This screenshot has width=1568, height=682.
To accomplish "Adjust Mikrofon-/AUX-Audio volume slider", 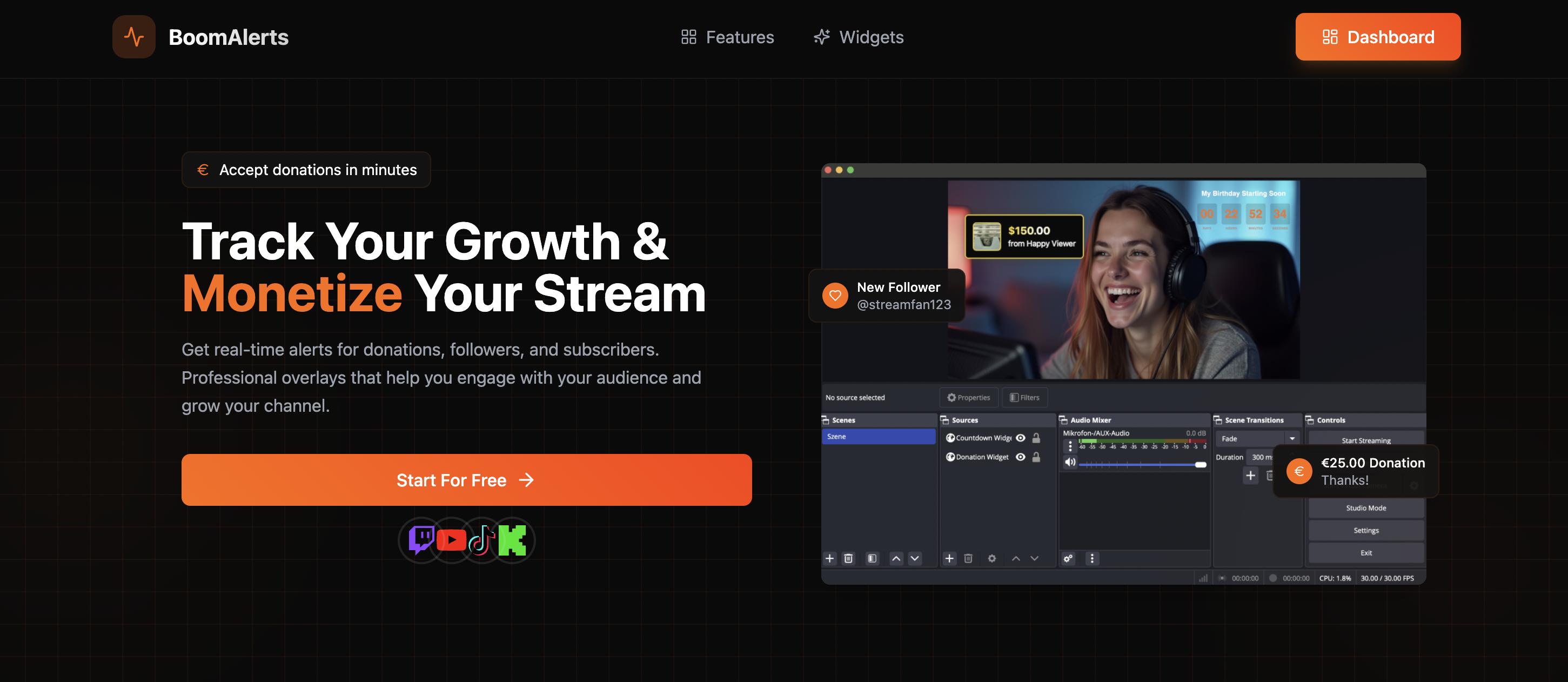I will (1143, 465).
